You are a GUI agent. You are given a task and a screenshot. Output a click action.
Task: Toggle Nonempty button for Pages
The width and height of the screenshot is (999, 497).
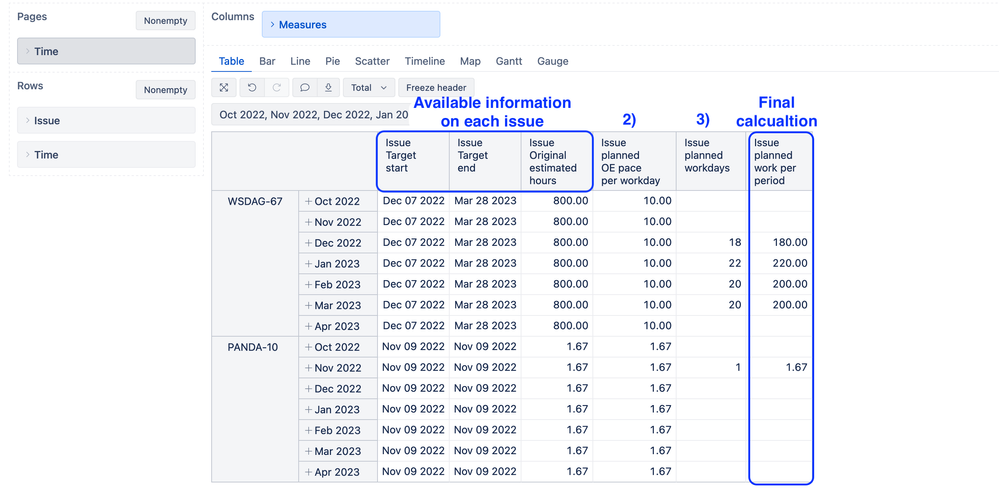[x=166, y=20]
